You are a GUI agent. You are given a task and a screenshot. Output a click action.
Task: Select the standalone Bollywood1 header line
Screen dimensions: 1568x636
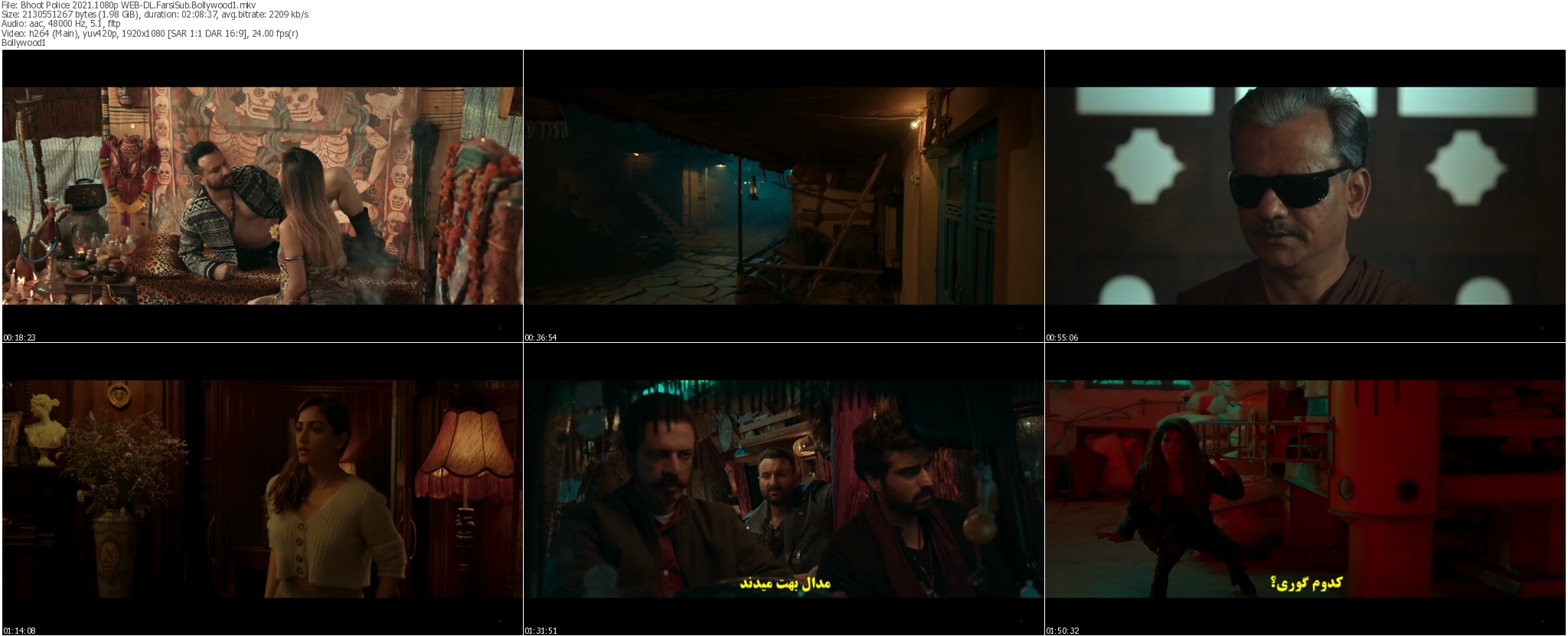[24, 43]
